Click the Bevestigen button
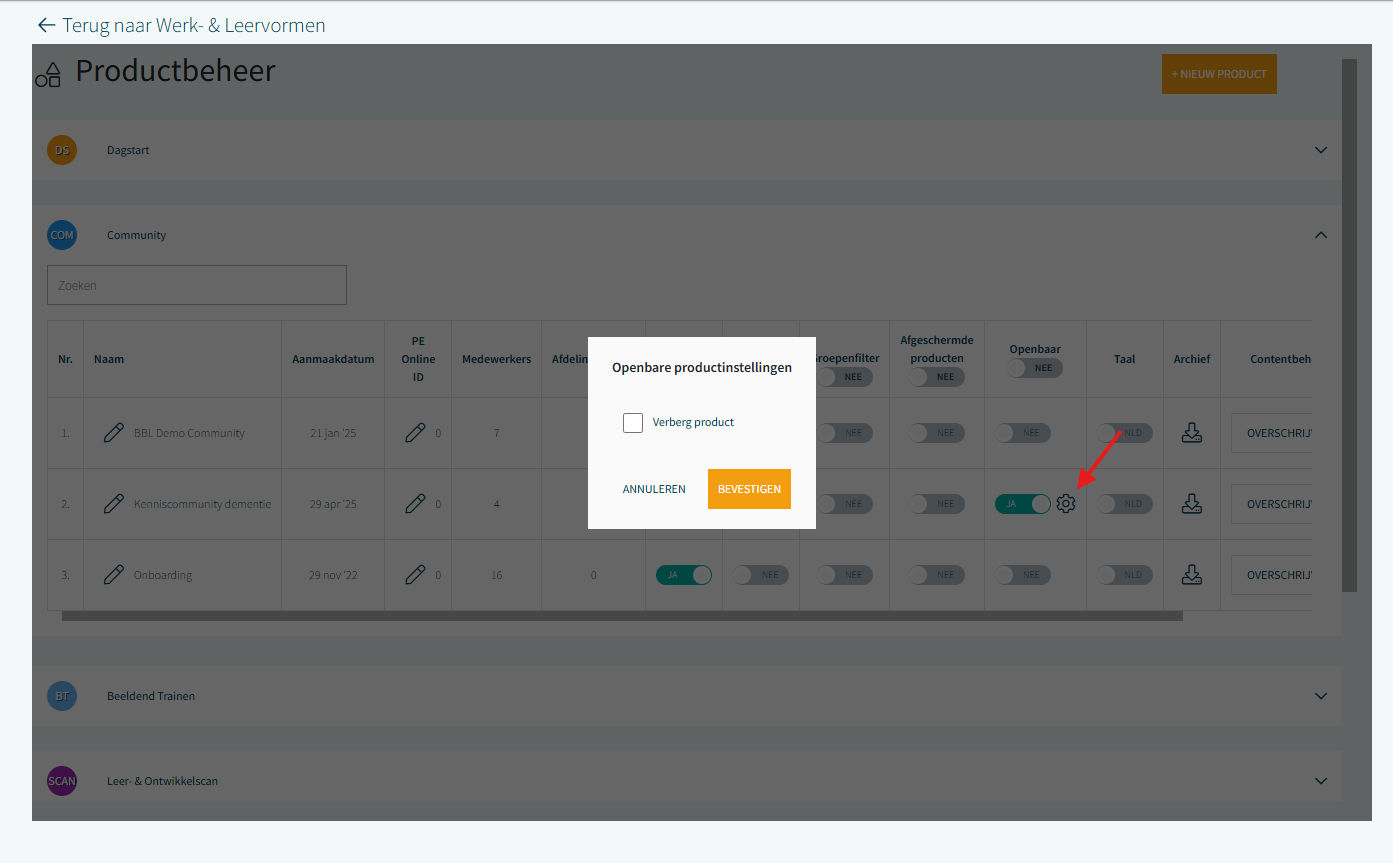 coord(749,489)
